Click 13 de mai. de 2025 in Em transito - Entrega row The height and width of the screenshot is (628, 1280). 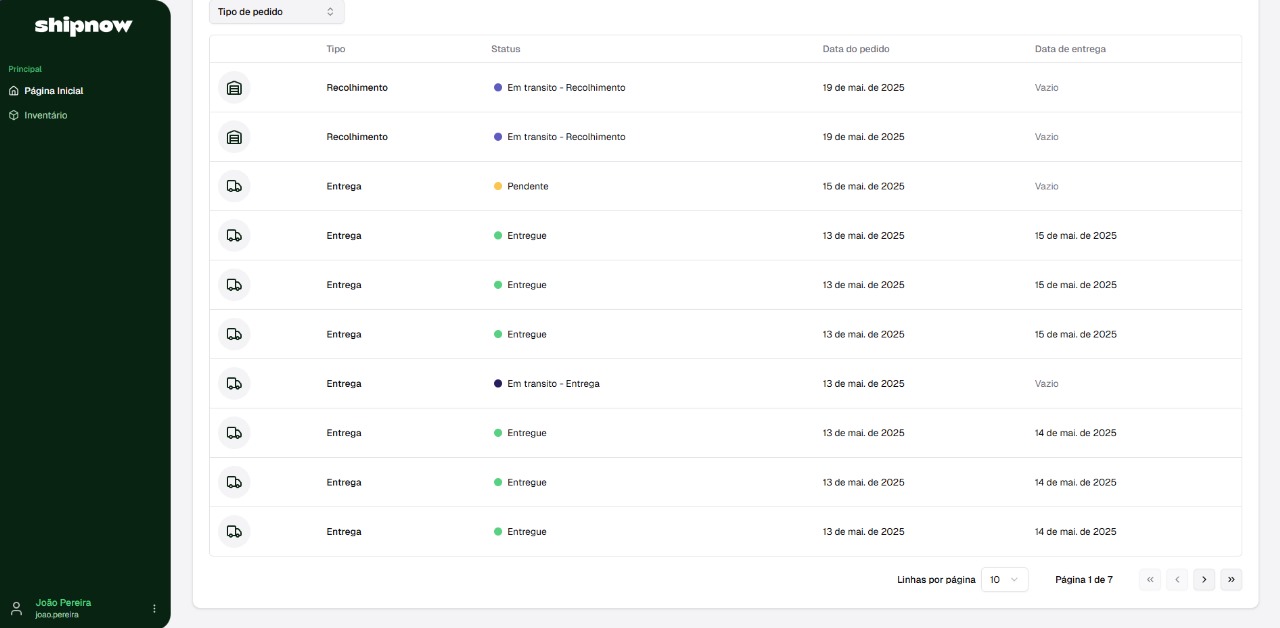click(864, 384)
